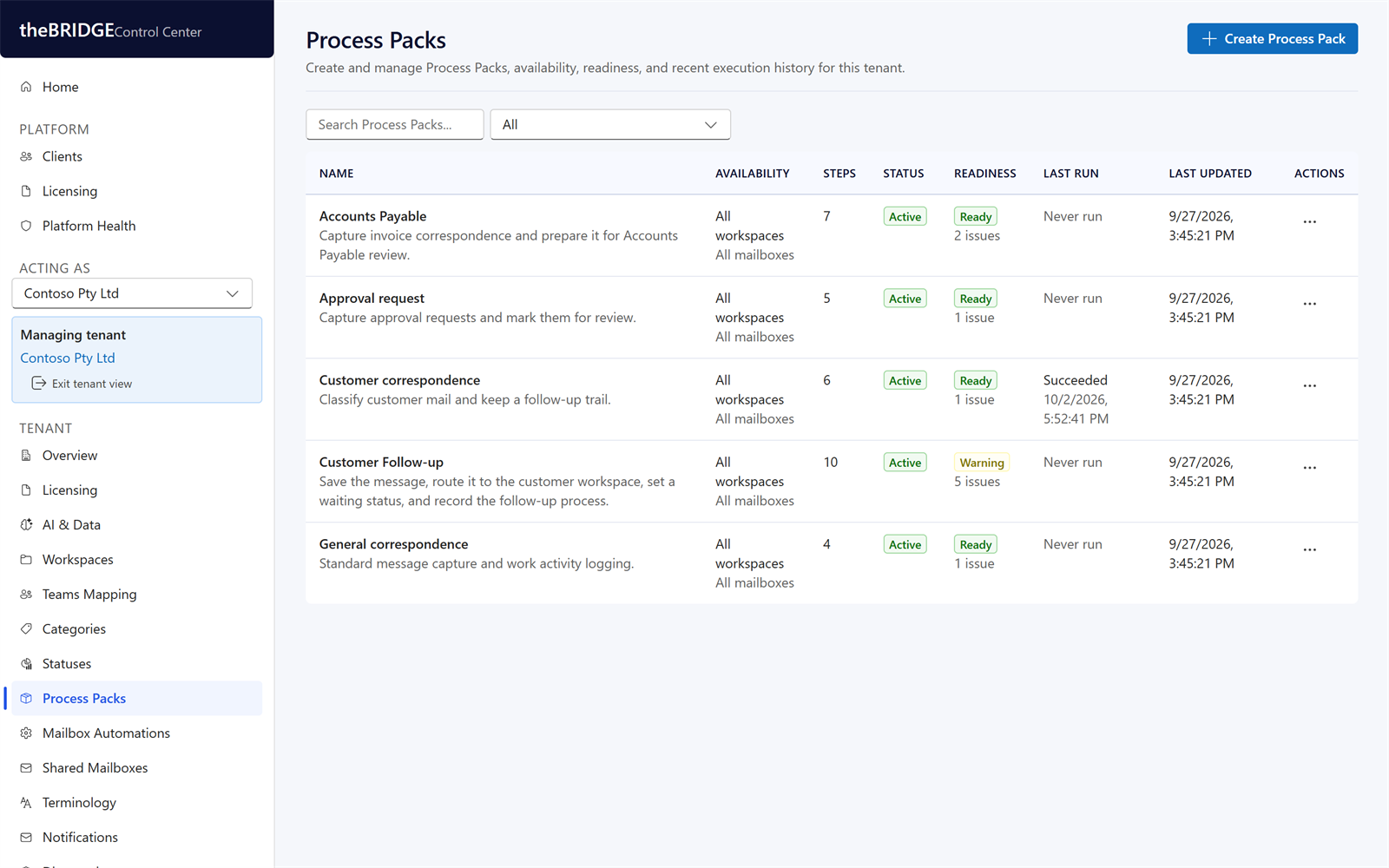
Task: Open the All filter dropdown
Action: coord(610,124)
